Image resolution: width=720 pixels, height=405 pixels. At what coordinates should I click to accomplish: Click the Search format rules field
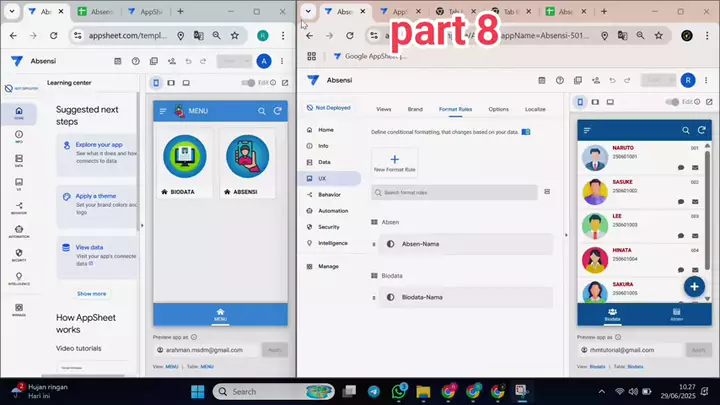[x=455, y=192]
